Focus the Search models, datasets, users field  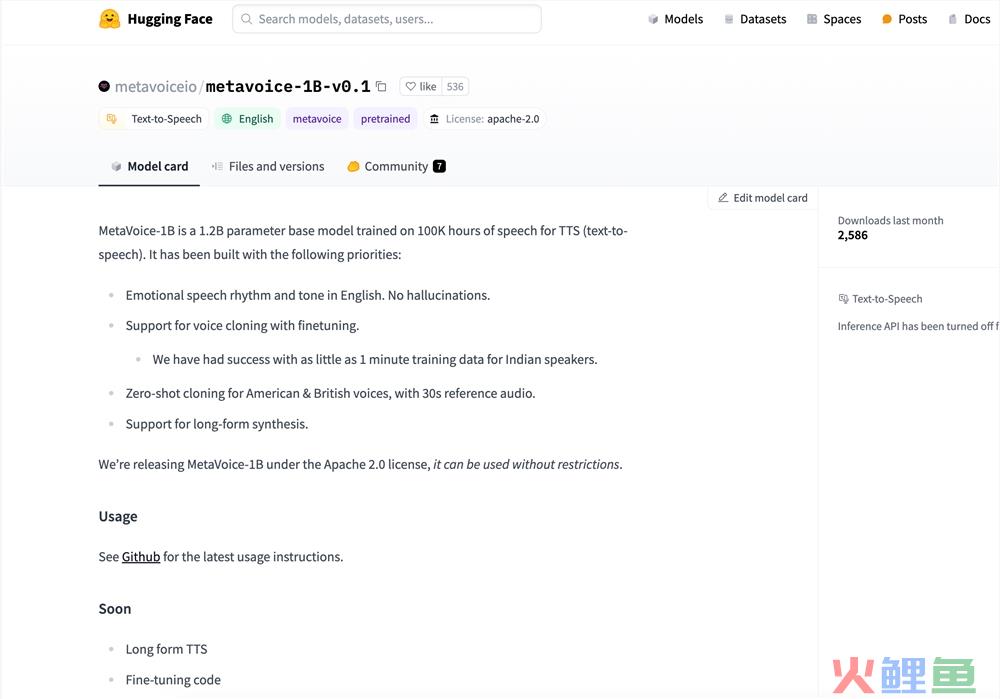point(386,19)
